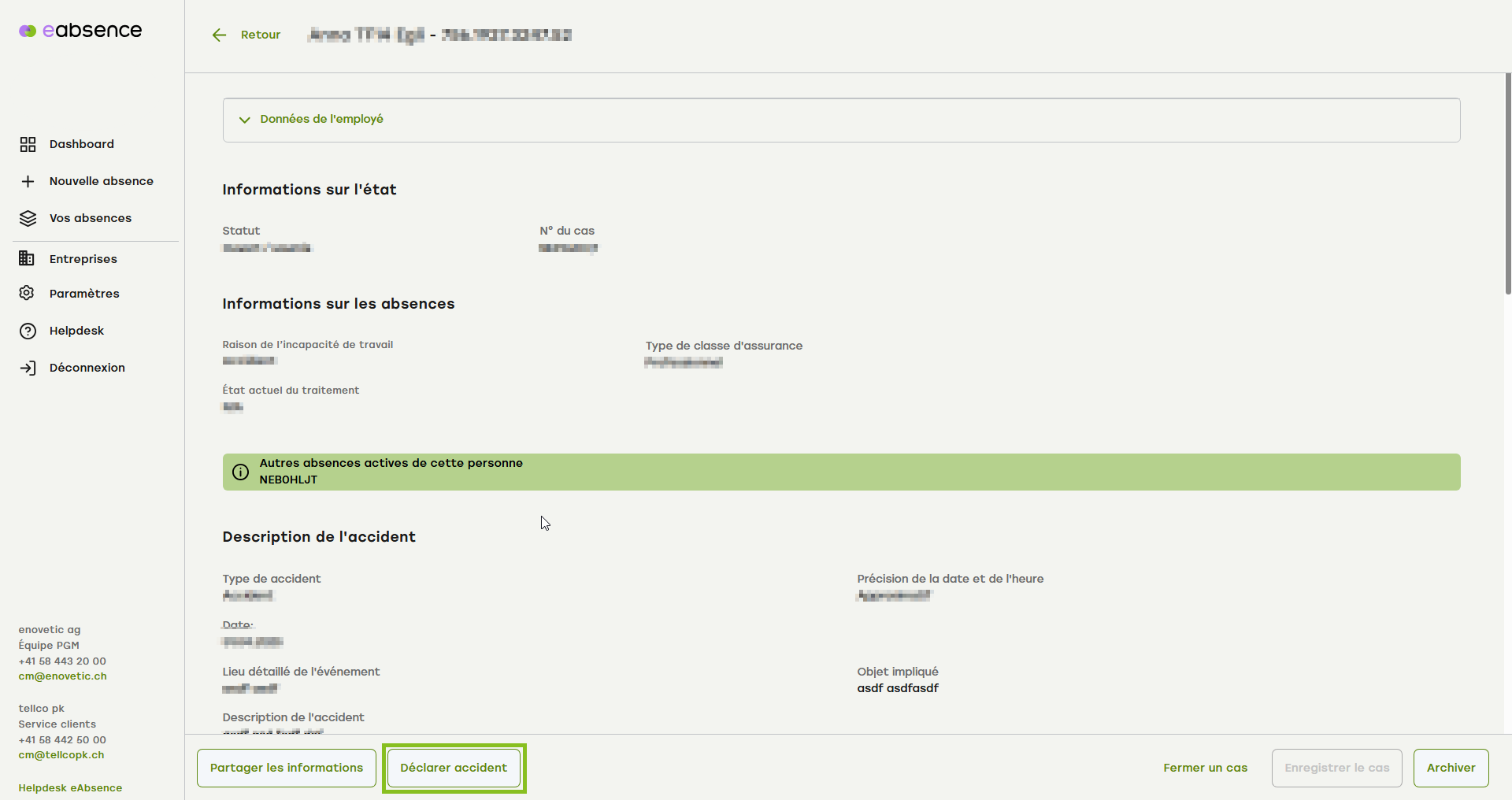Click the Nouvelle absence plus icon
Screen dimensions: 1512x800
(x=28, y=182)
